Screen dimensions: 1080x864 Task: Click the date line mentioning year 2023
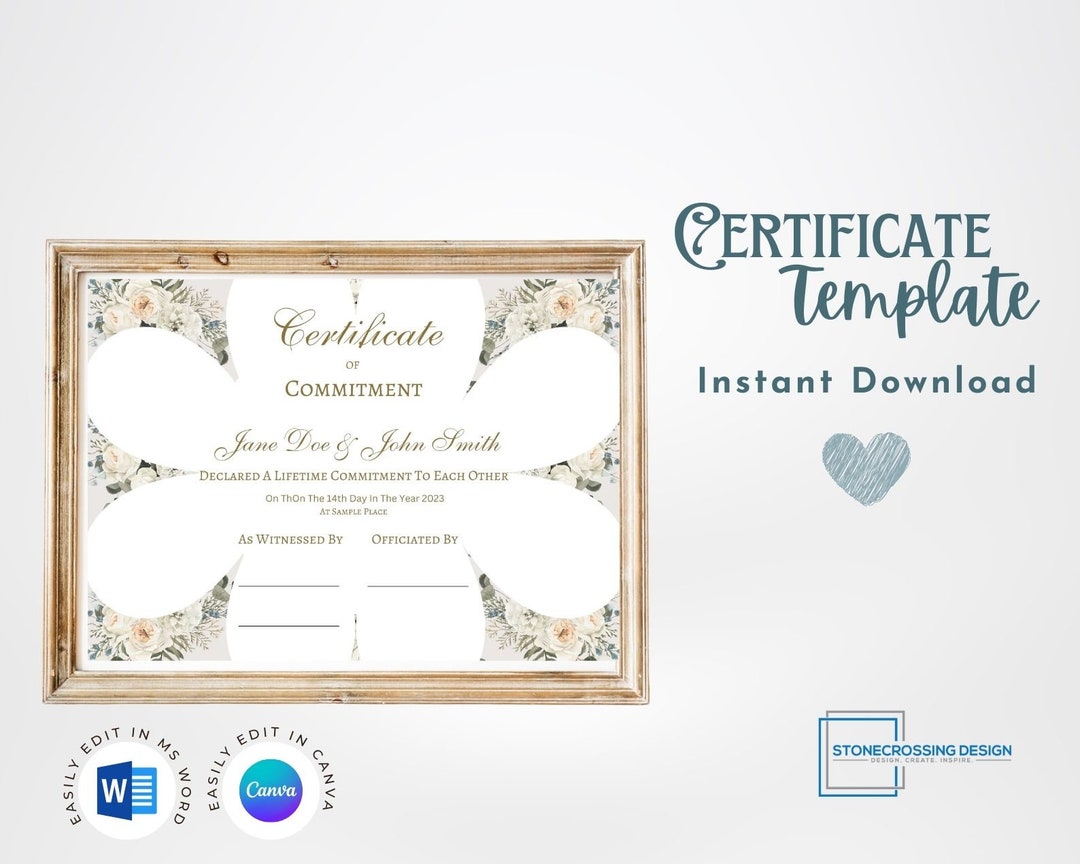pyautogui.click(x=353, y=497)
